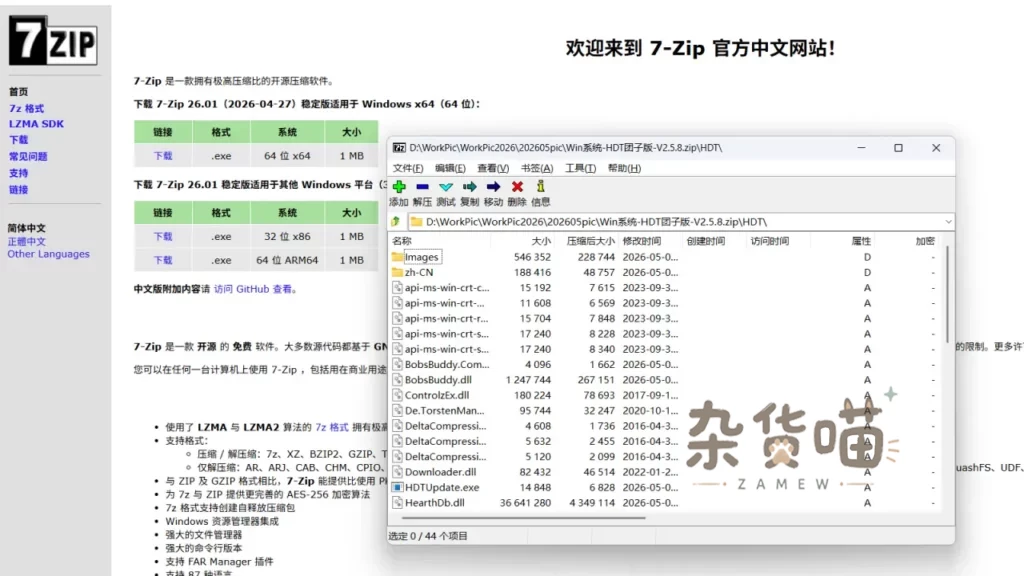Open the 常见问题 sidebar link
This screenshot has height=576, width=1024.
click(27, 157)
